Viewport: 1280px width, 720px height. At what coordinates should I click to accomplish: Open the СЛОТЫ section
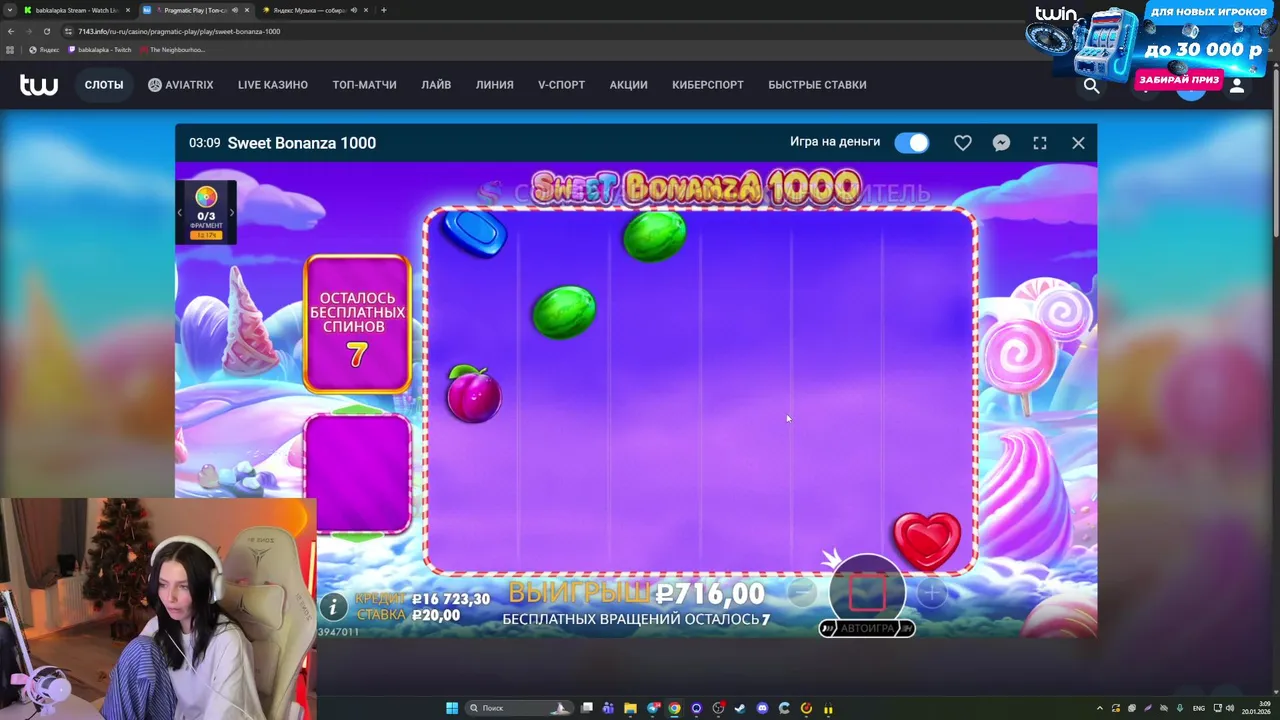(x=104, y=85)
